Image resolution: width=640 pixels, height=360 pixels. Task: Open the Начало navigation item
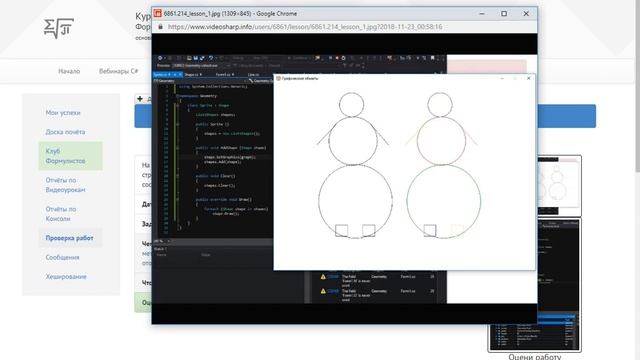(x=69, y=71)
